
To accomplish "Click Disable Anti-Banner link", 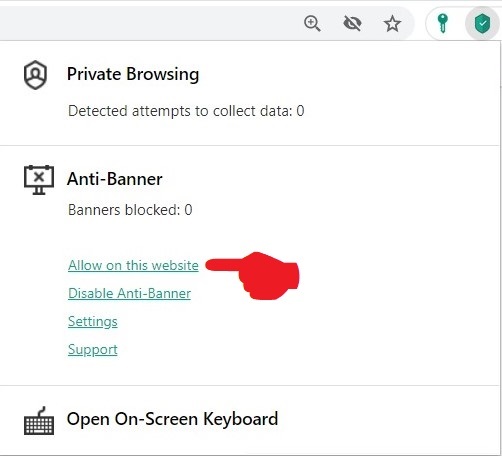I will click(x=129, y=293).
